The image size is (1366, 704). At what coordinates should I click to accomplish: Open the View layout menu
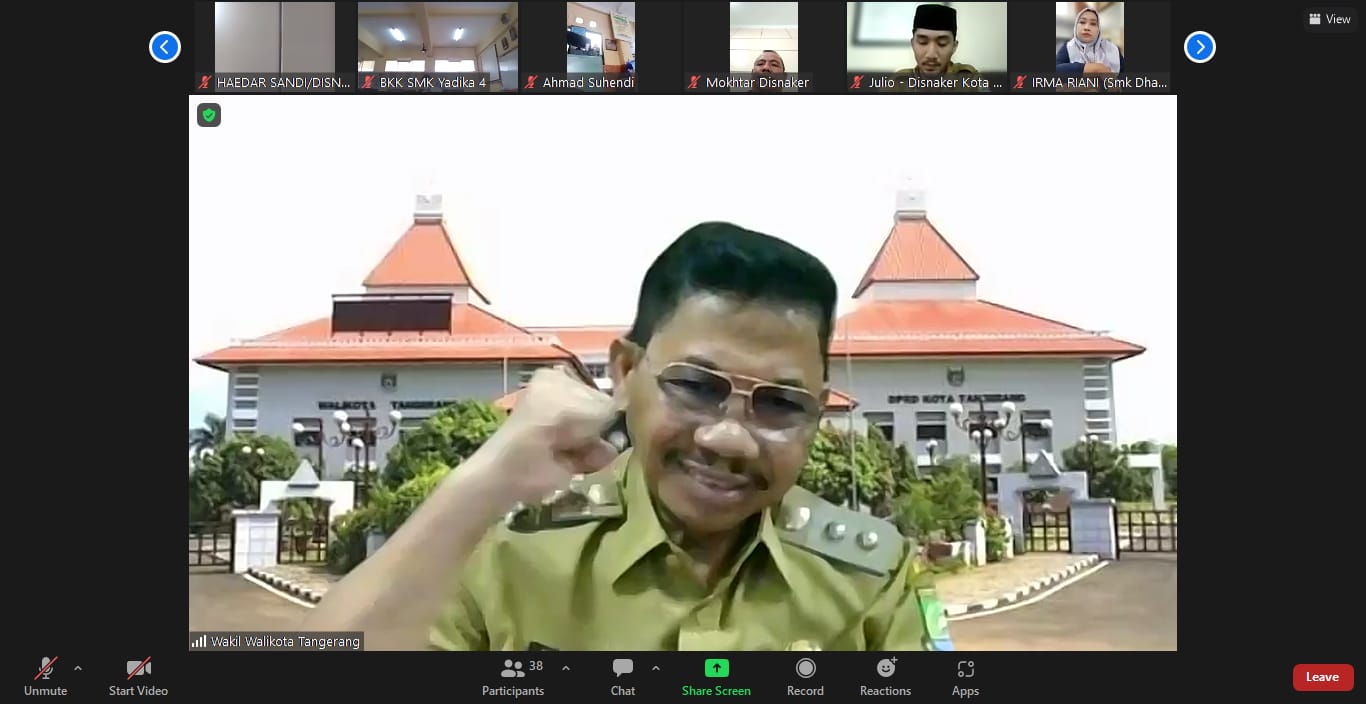coord(1329,19)
